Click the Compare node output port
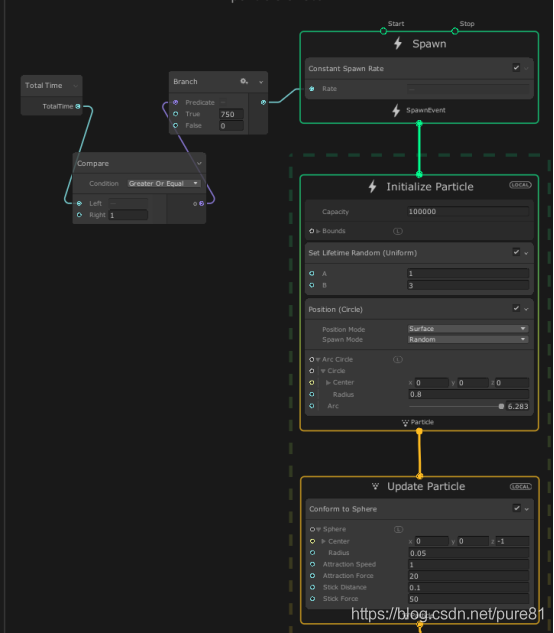Viewport: 554px width, 633px height. point(201,203)
